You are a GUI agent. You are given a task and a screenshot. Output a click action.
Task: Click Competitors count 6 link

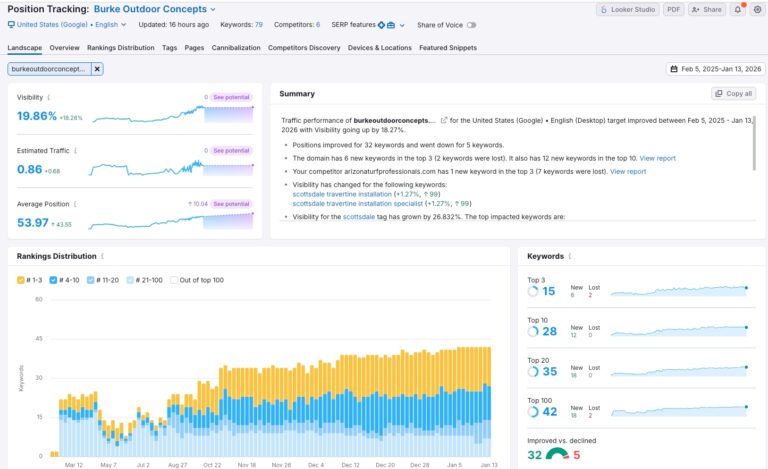pos(318,24)
